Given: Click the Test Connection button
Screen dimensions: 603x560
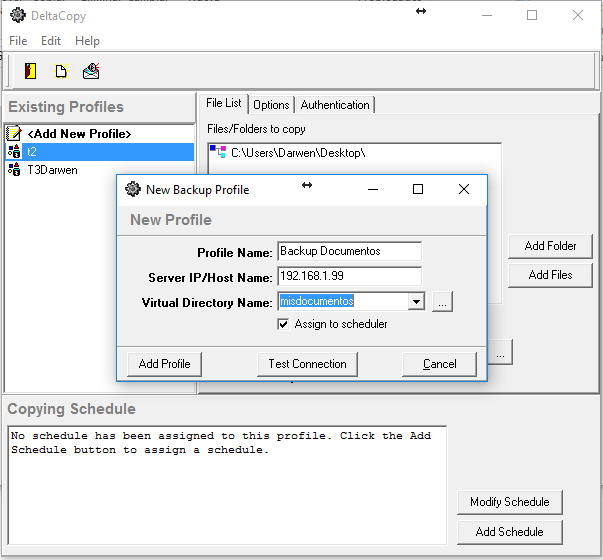Looking at the screenshot, I should coord(307,364).
